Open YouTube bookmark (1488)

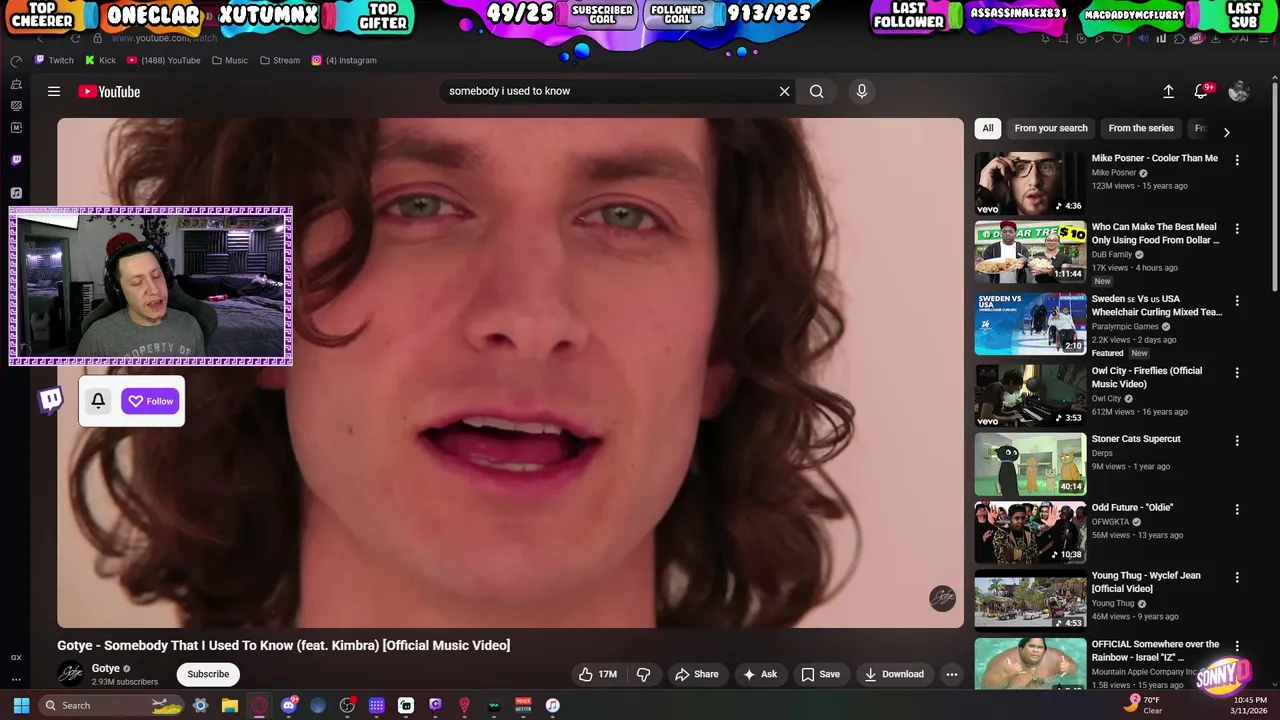(x=163, y=60)
